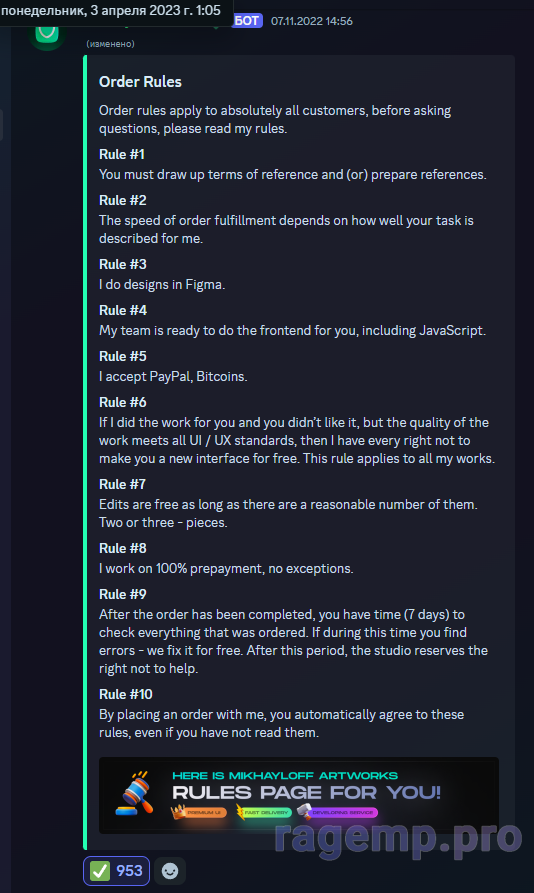Click the (изменено) edited label
The height and width of the screenshot is (893, 534).
(110, 44)
